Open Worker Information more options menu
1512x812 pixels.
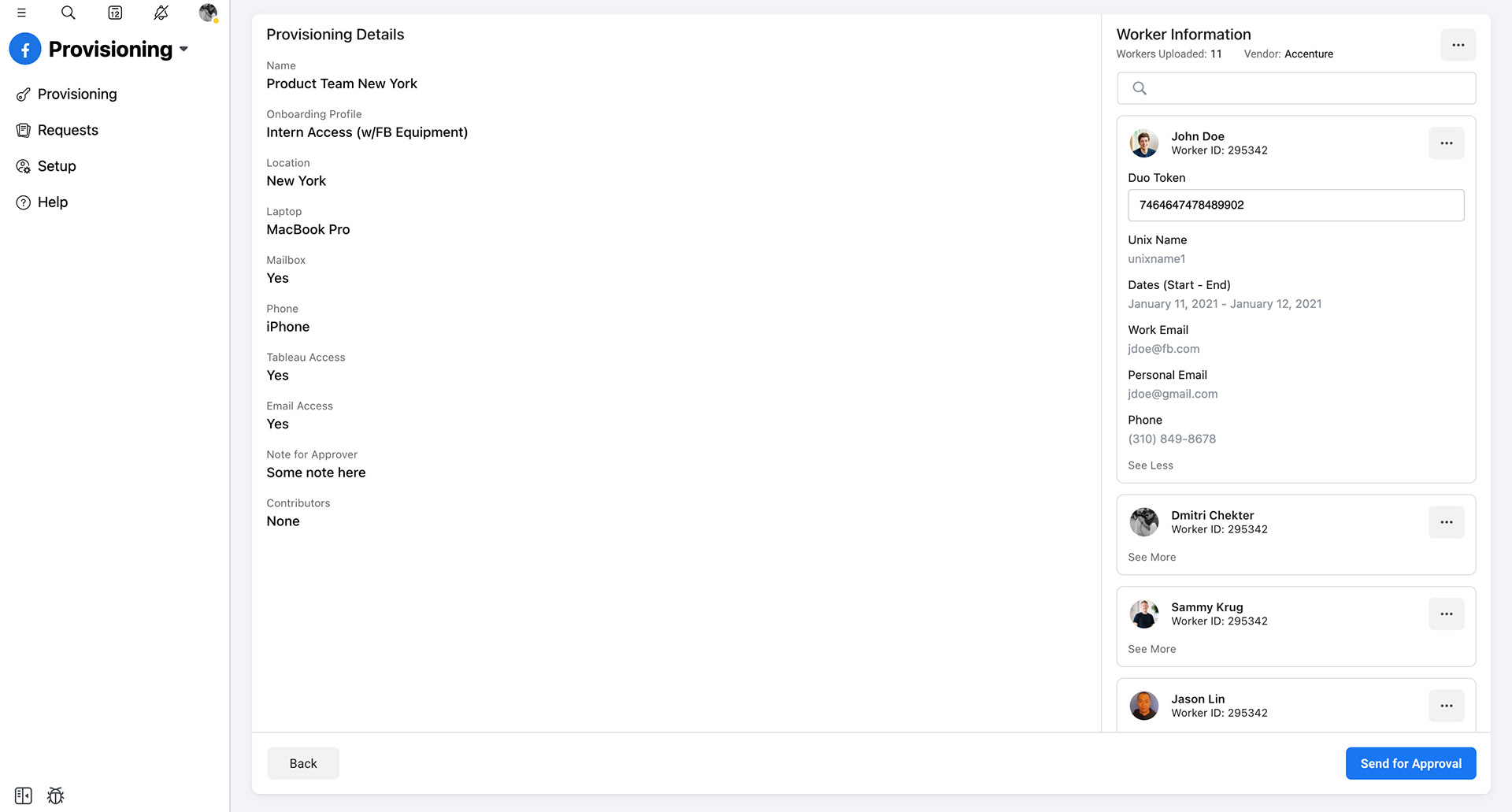coord(1458,45)
